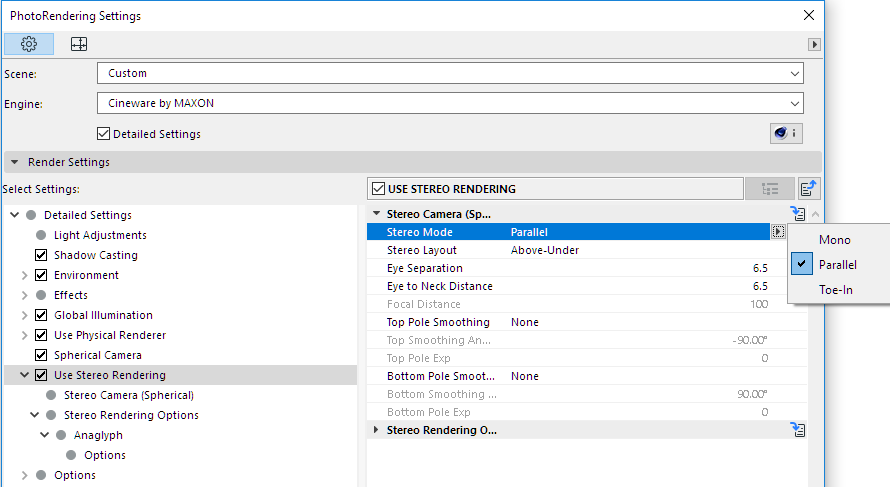
Task: Disable the Shadow Casting checkbox
Action: [41, 255]
